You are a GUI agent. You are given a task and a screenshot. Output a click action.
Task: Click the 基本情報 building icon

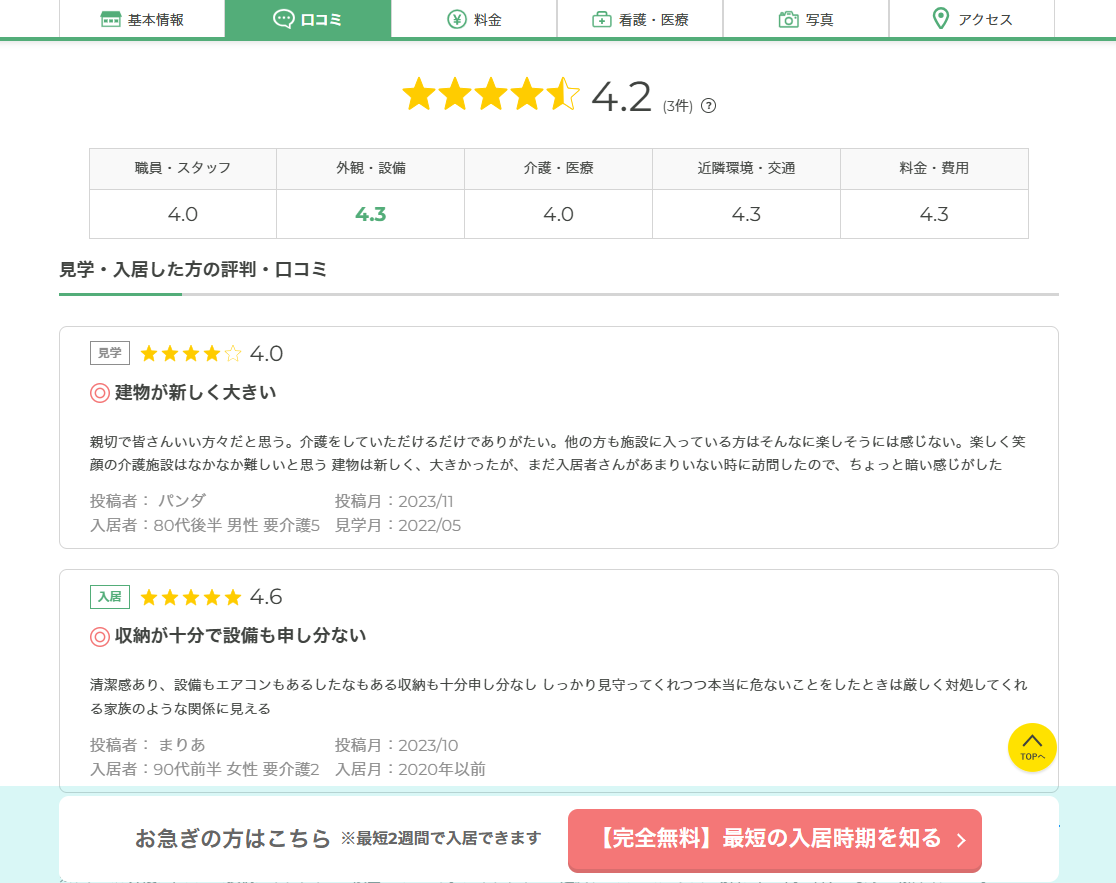pos(111,19)
